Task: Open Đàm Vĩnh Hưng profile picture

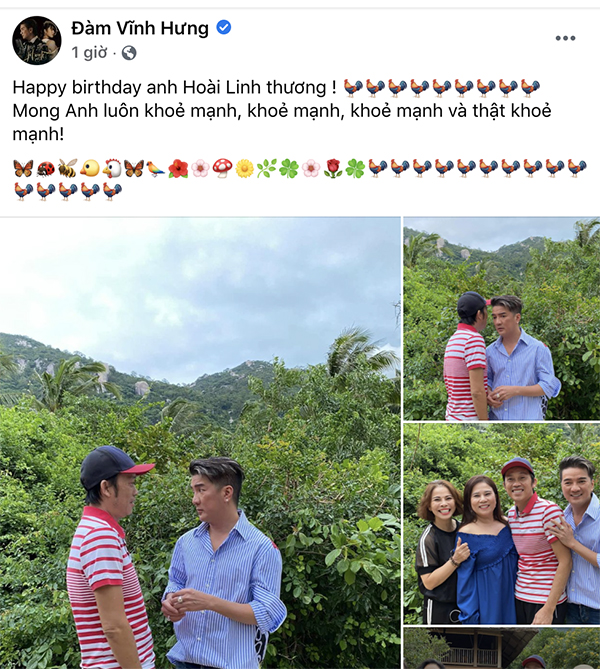Action: (37, 41)
